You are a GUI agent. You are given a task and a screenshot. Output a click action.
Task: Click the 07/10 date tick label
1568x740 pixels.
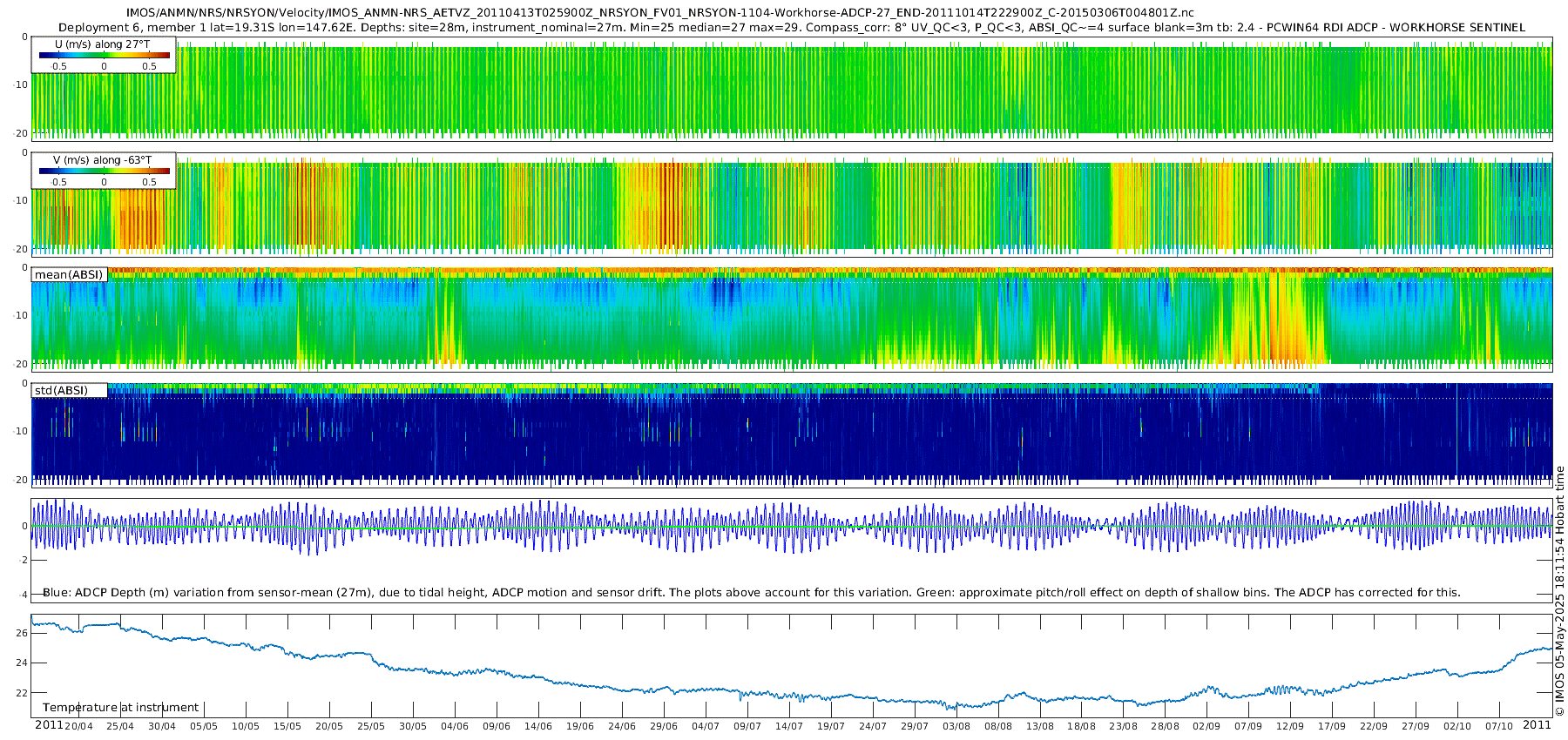point(1499,726)
